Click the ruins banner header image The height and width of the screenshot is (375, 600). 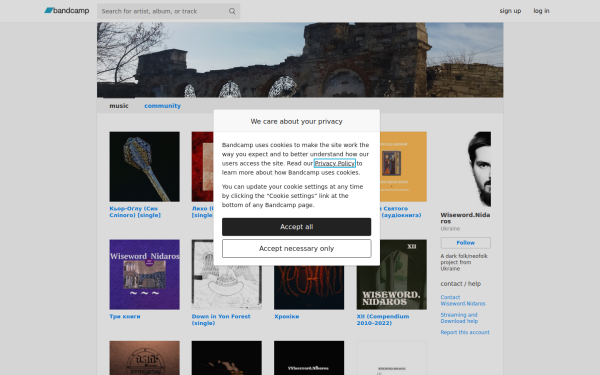click(300, 60)
